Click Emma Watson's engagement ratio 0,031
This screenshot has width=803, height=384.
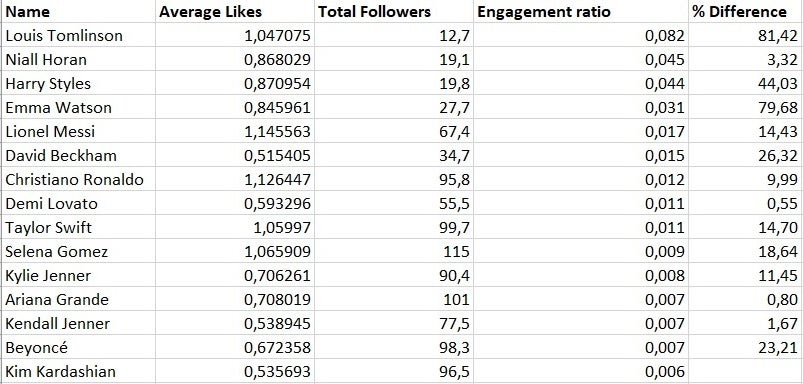(x=581, y=108)
